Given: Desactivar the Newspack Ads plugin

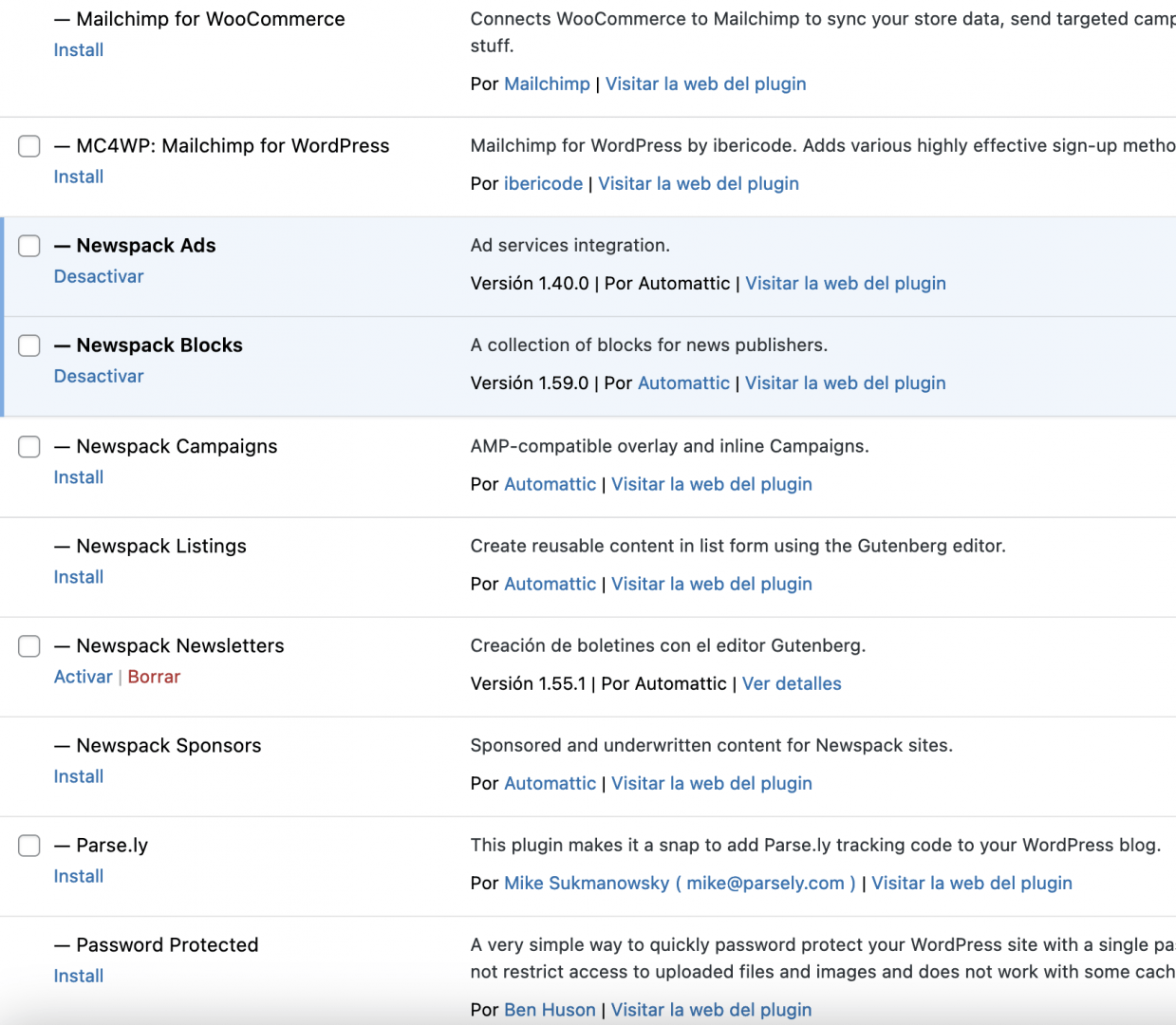Looking at the screenshot, I should pos(99,276).
